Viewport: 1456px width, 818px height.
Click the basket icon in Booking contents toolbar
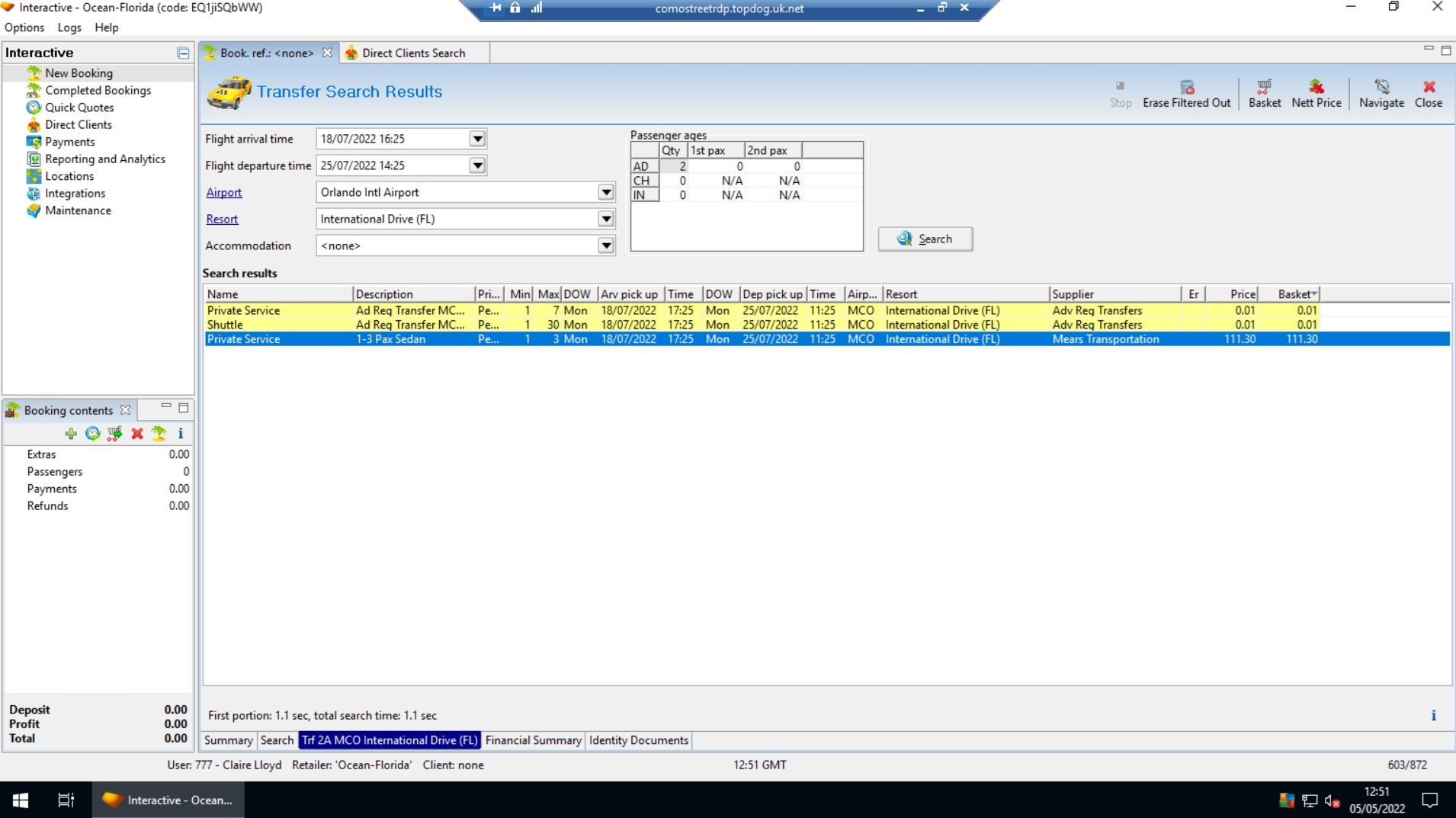click(x=115, y=434)
